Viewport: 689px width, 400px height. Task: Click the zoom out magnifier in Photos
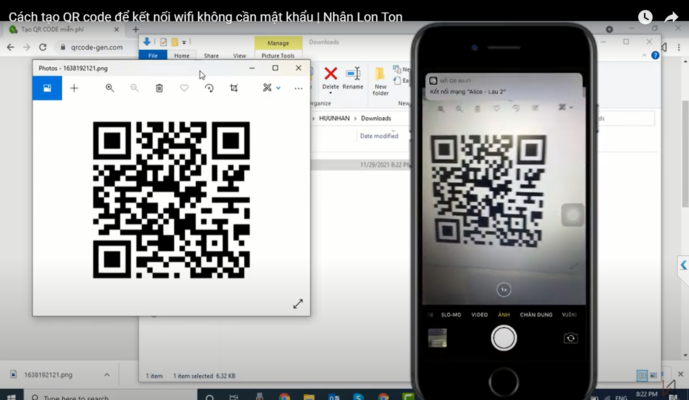[x=134, y=88]
